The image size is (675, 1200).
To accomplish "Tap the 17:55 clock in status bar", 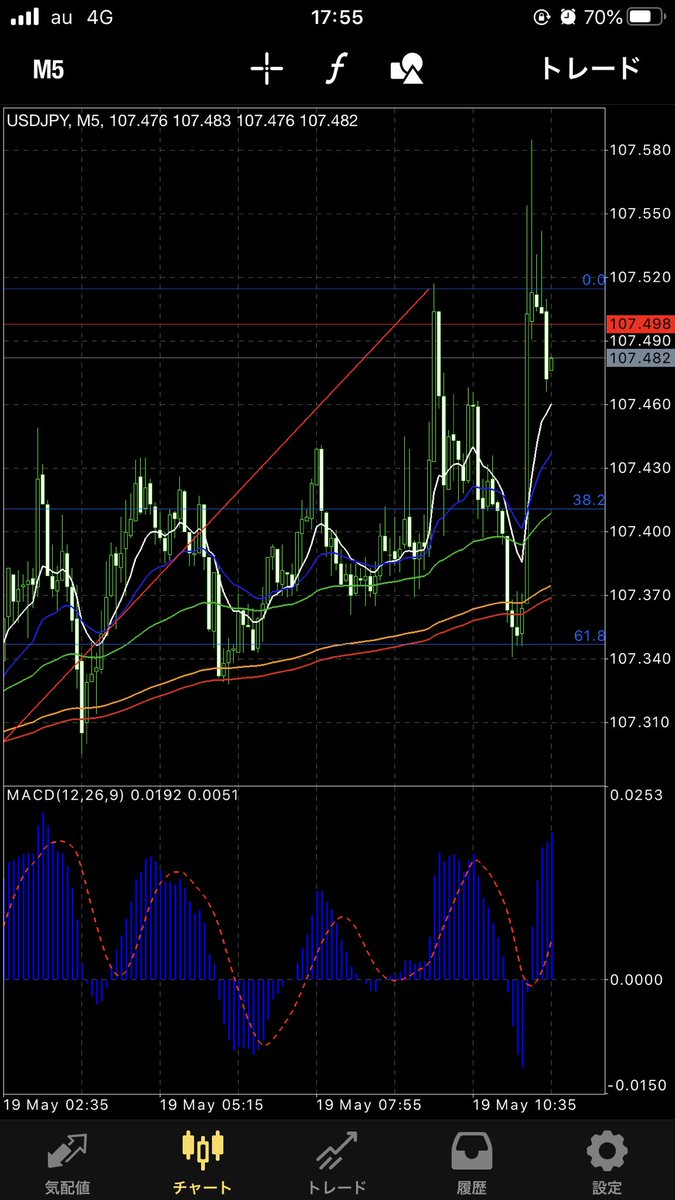I will pyautogui.click(x=337, y=18).
